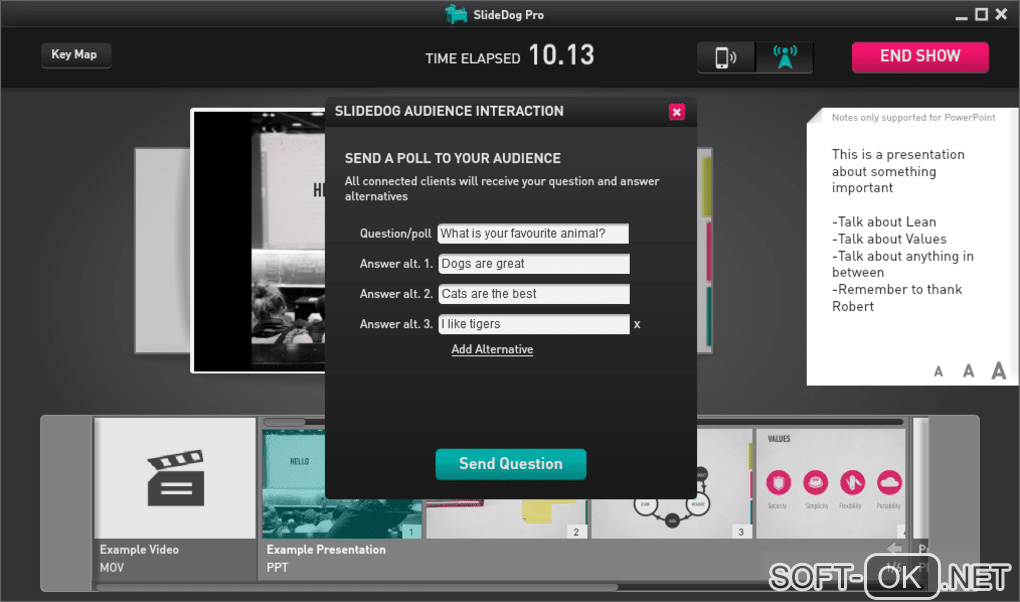End the show with END SHOW
The height and width of the screenshot is (602, 1020).
pos(920,57)
